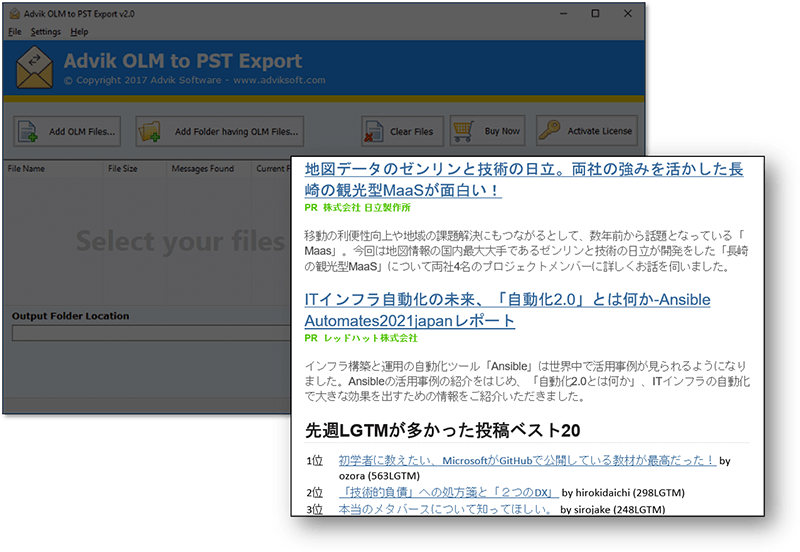Open the Ansible Automates2021japan report link

[x=507, y=310]
